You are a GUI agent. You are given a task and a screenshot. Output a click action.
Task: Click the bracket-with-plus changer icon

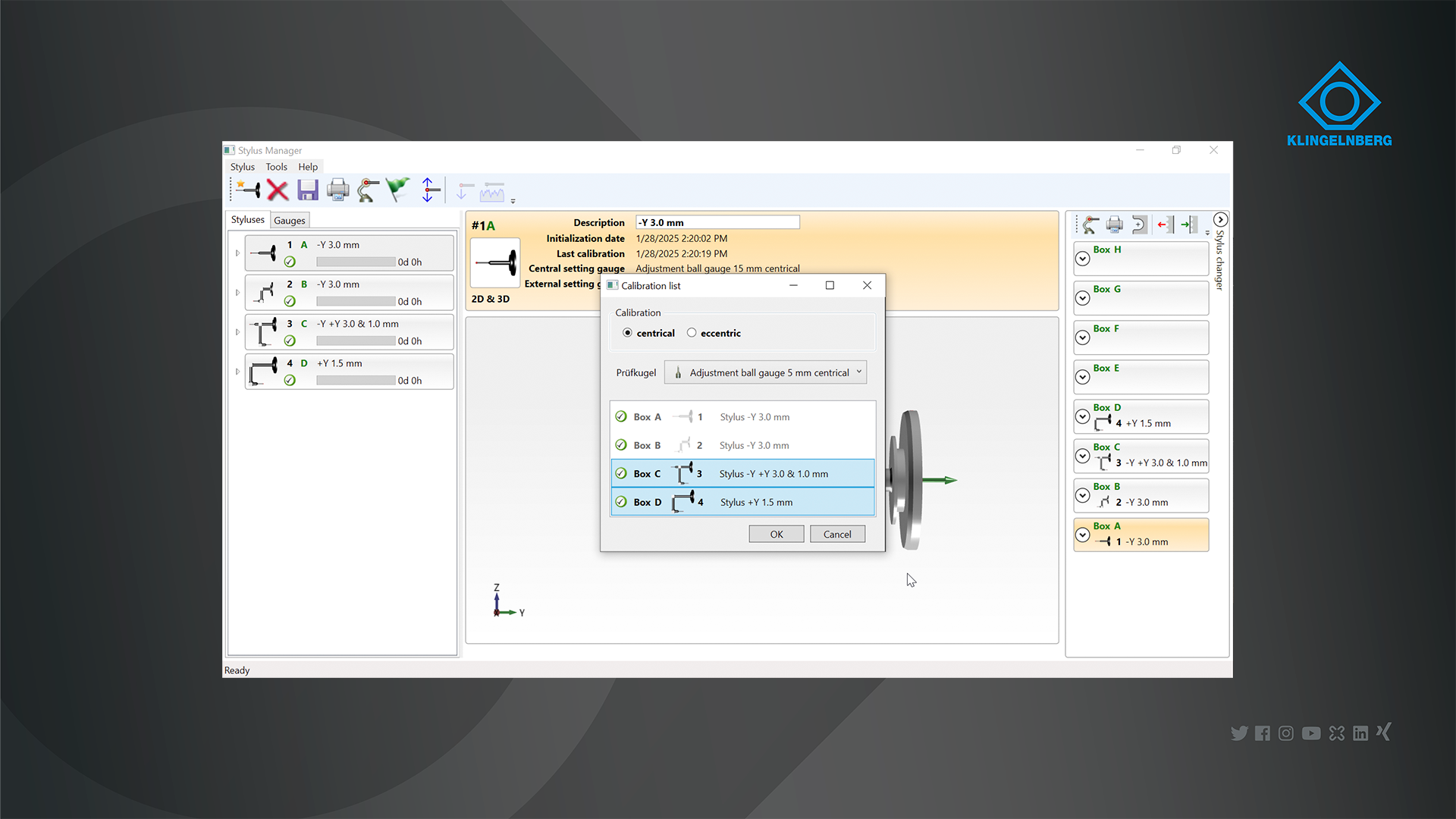[1139, 224]
